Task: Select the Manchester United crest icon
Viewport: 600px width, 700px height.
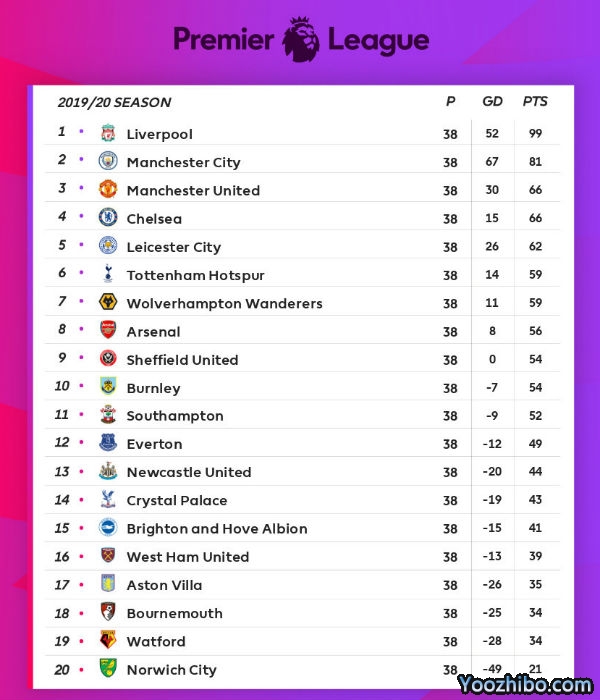Action: pyautogui.click(x=108, y=189)
